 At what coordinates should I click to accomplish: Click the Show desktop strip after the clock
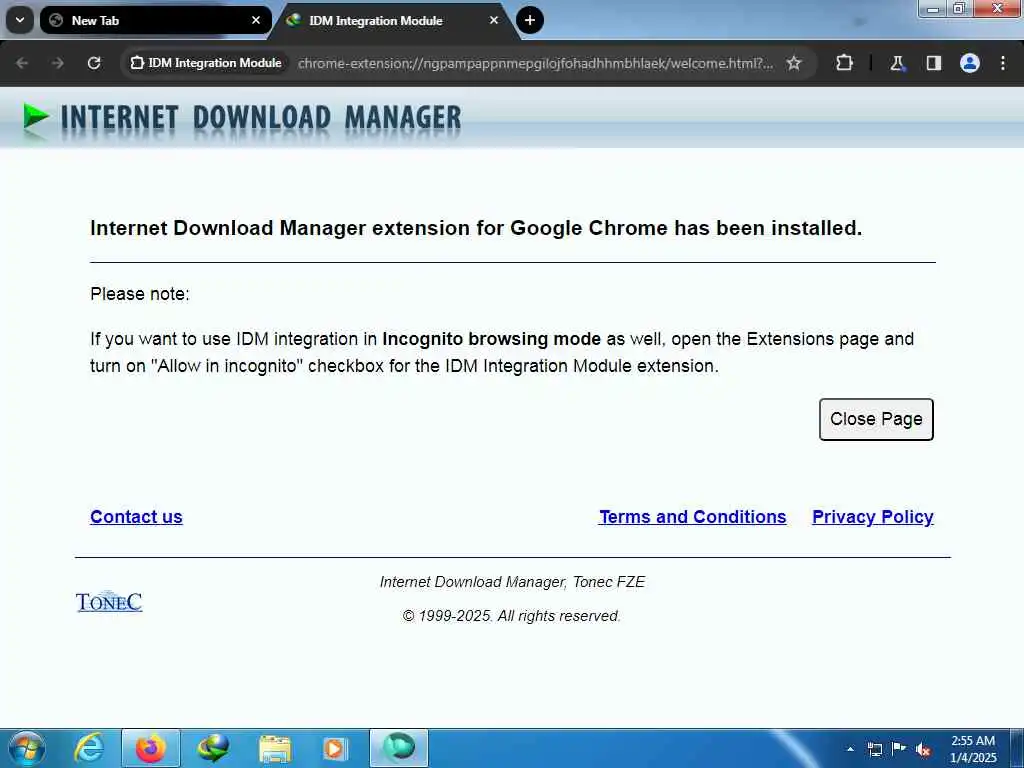click(1017, 748)
